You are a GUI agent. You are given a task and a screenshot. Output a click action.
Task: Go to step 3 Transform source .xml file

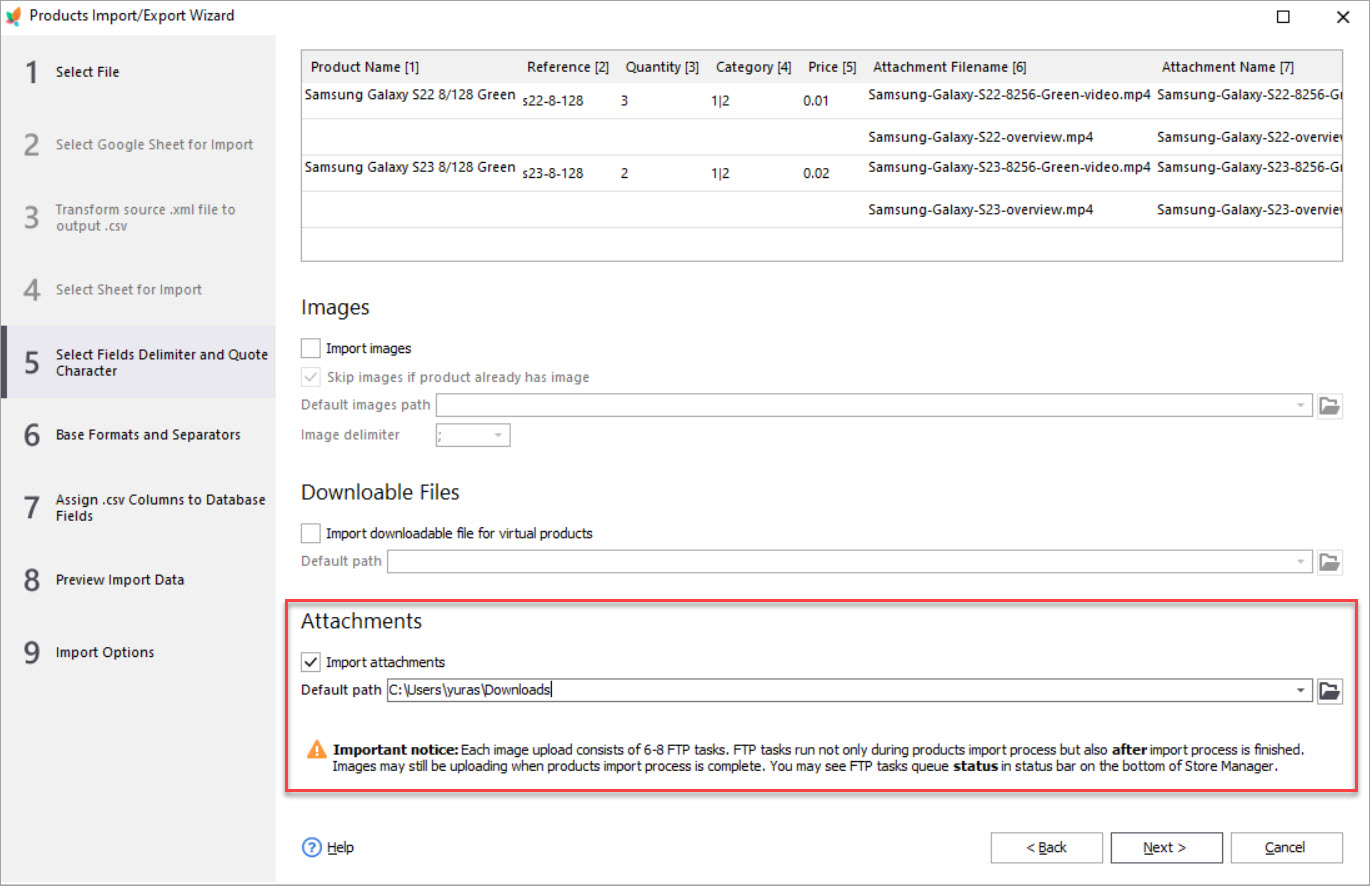tap(138, 217)
